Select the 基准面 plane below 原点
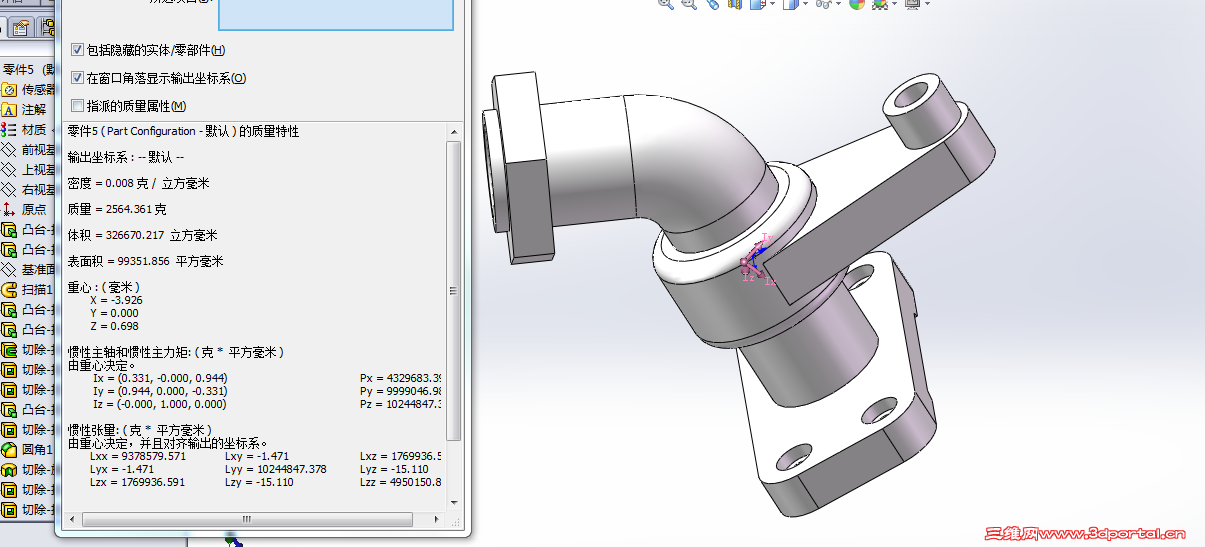This screenshot has height=547, width=1205. coord(29,269)
